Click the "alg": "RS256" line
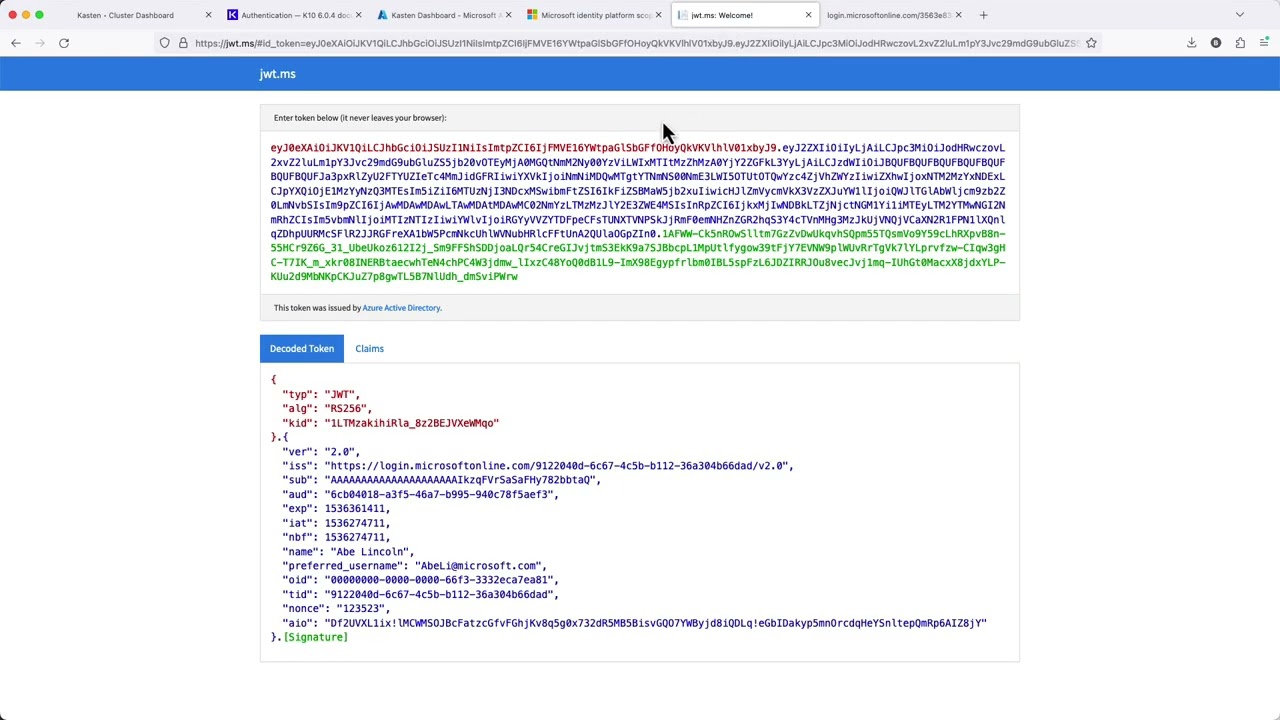The image size is (1280, 720). pyautogui.click(x=327, y=408)
